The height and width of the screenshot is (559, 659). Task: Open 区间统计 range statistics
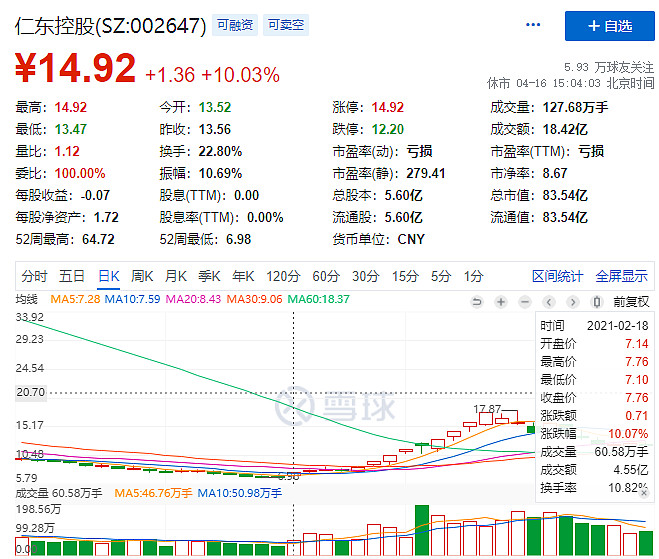pyautogui.click(x=557, y=276)
